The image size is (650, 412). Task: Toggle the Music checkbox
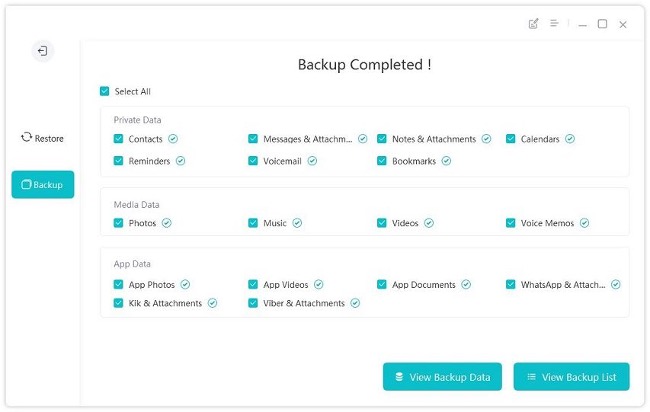253,223
